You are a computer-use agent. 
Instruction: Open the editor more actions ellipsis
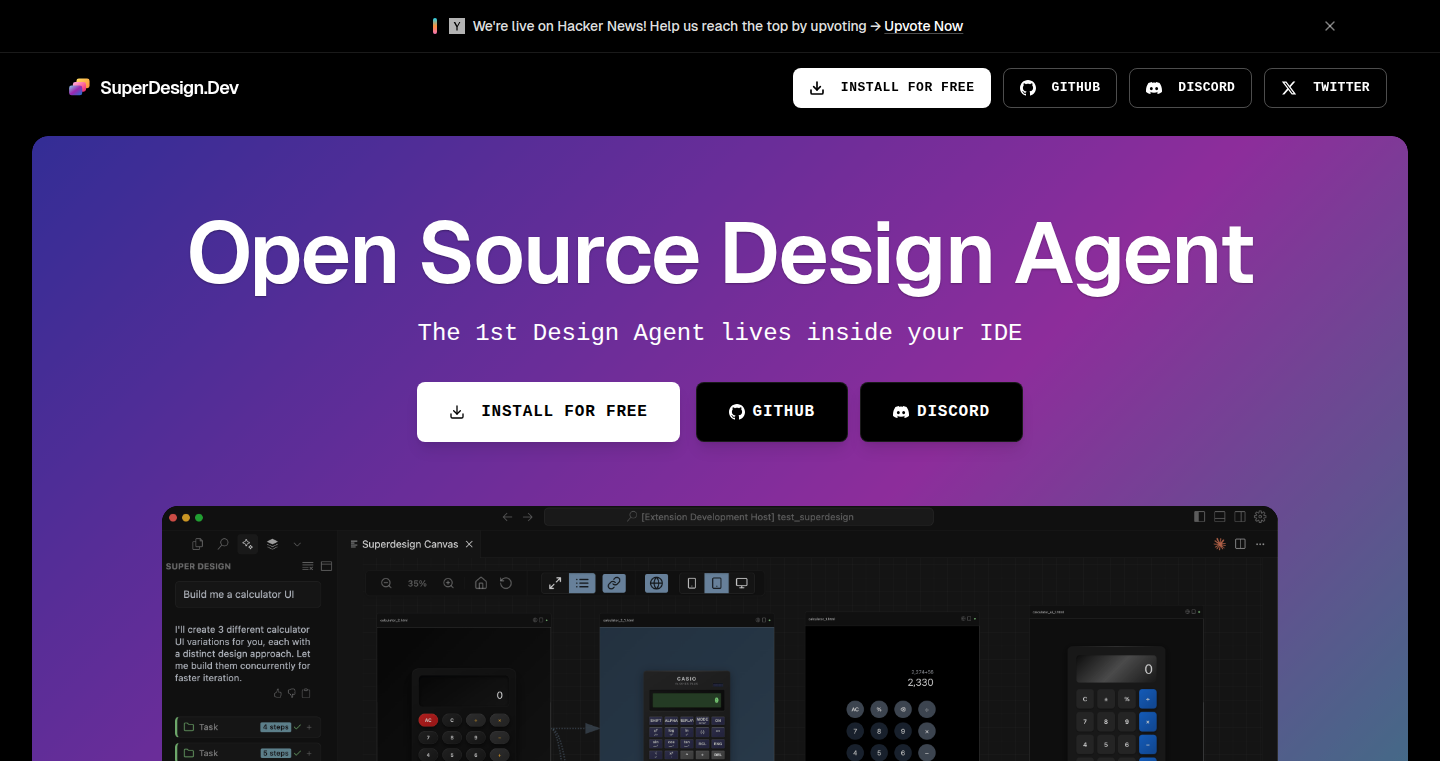coord(1260,544)
